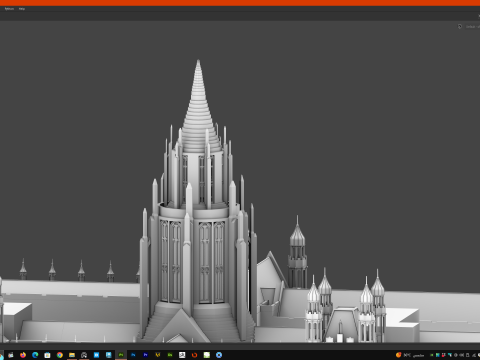Switch to Premiere Pro on the taskbar

[145, 355]
